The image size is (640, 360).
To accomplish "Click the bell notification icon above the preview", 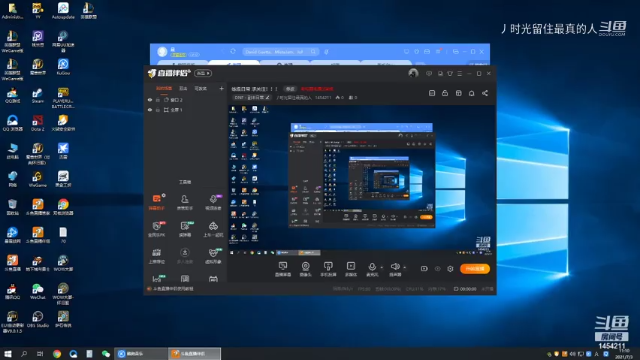I will [x=471, y=93].
